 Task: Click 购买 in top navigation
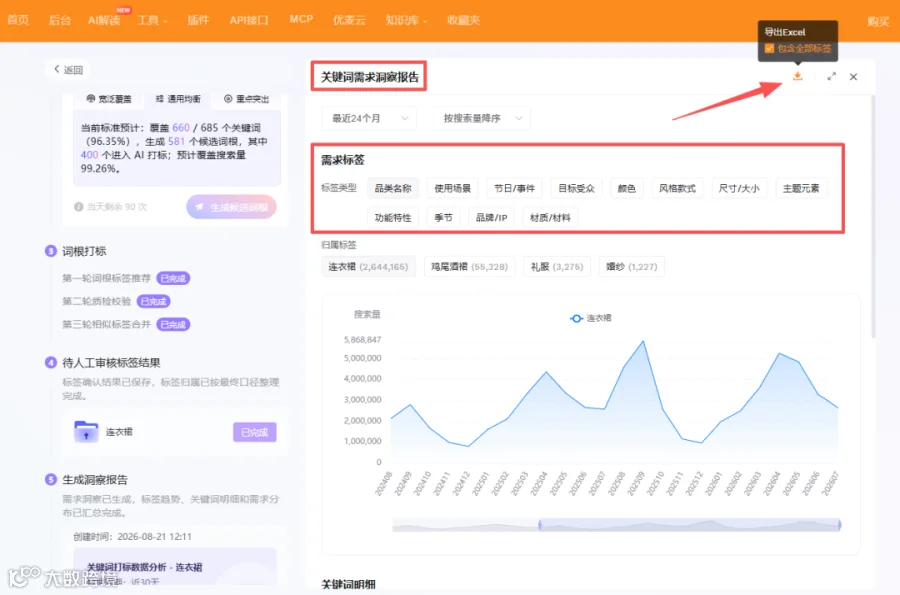pyautogui.click(x=878, y=21)
